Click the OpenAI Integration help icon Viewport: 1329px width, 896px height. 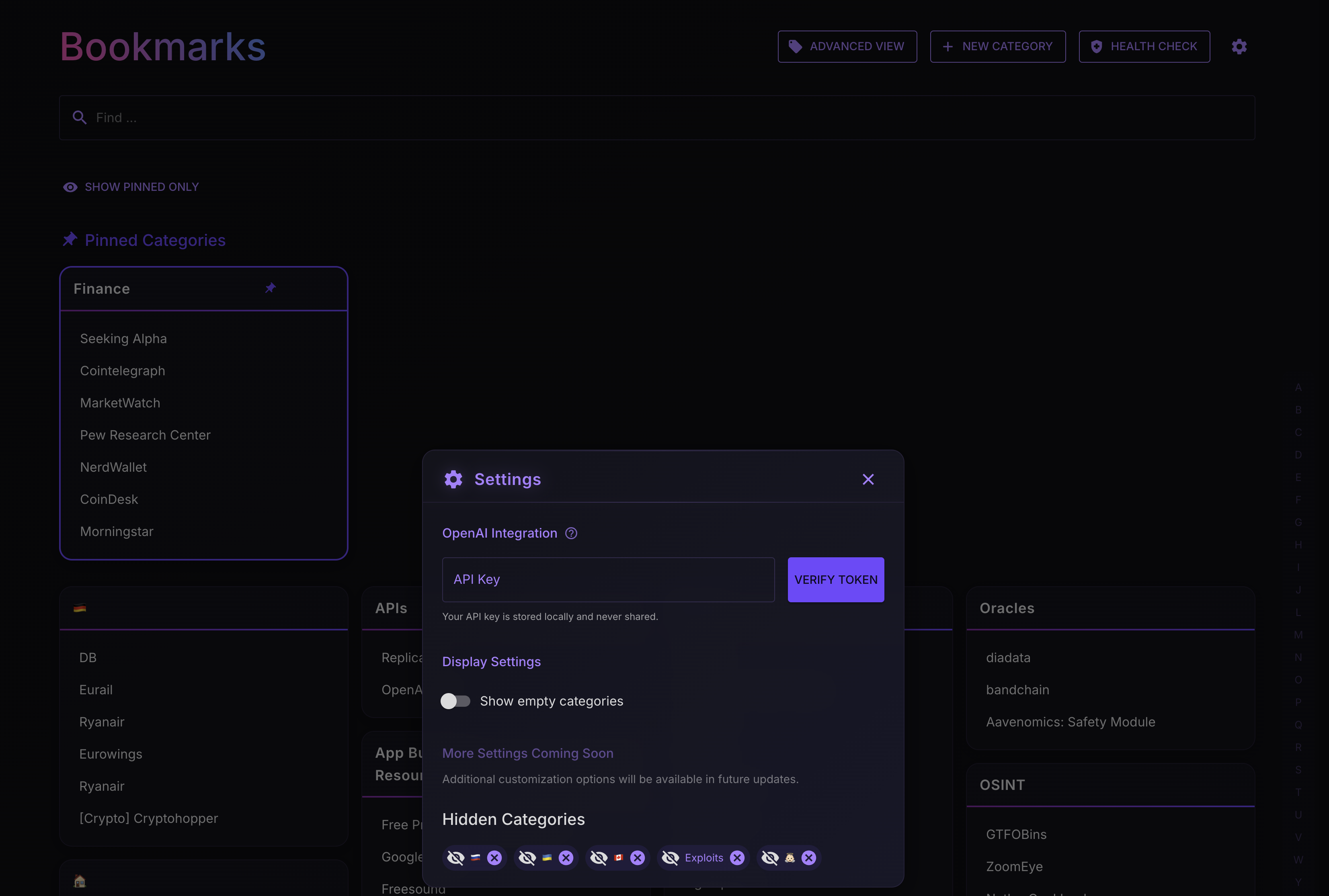(x=571, y=533)
